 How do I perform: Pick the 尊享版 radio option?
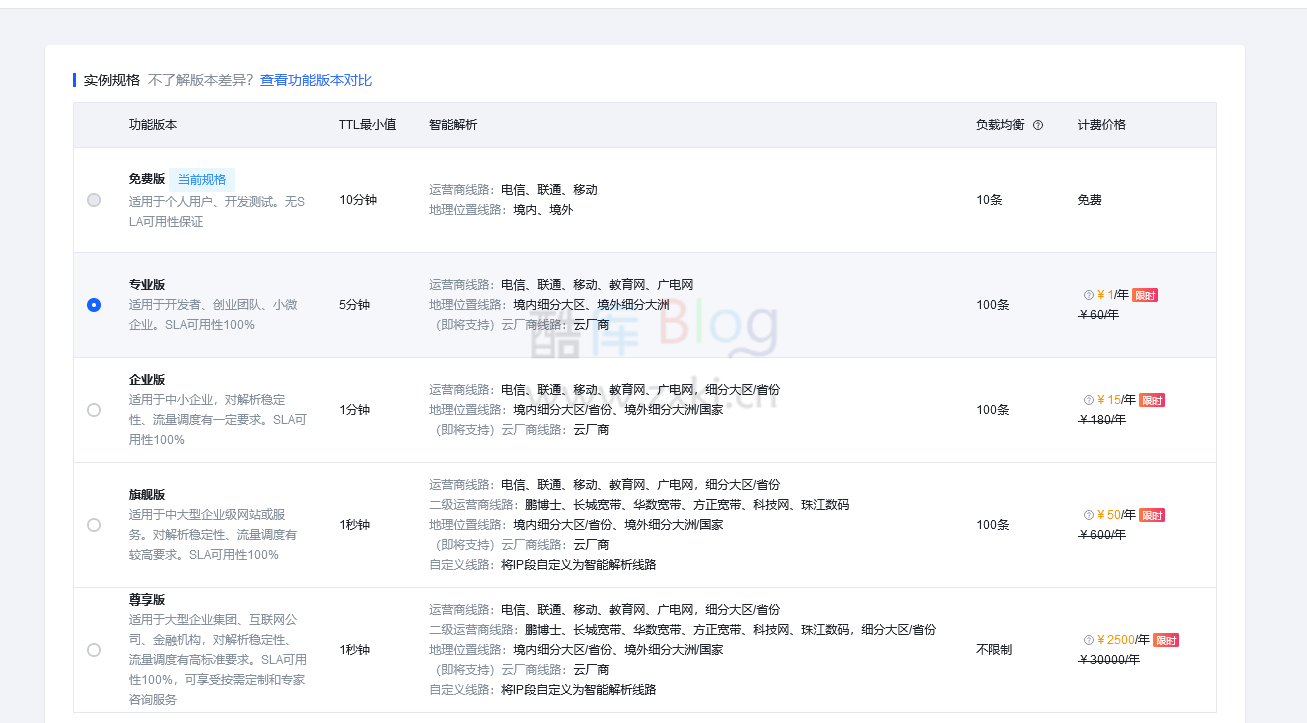(x=94, y=650)
